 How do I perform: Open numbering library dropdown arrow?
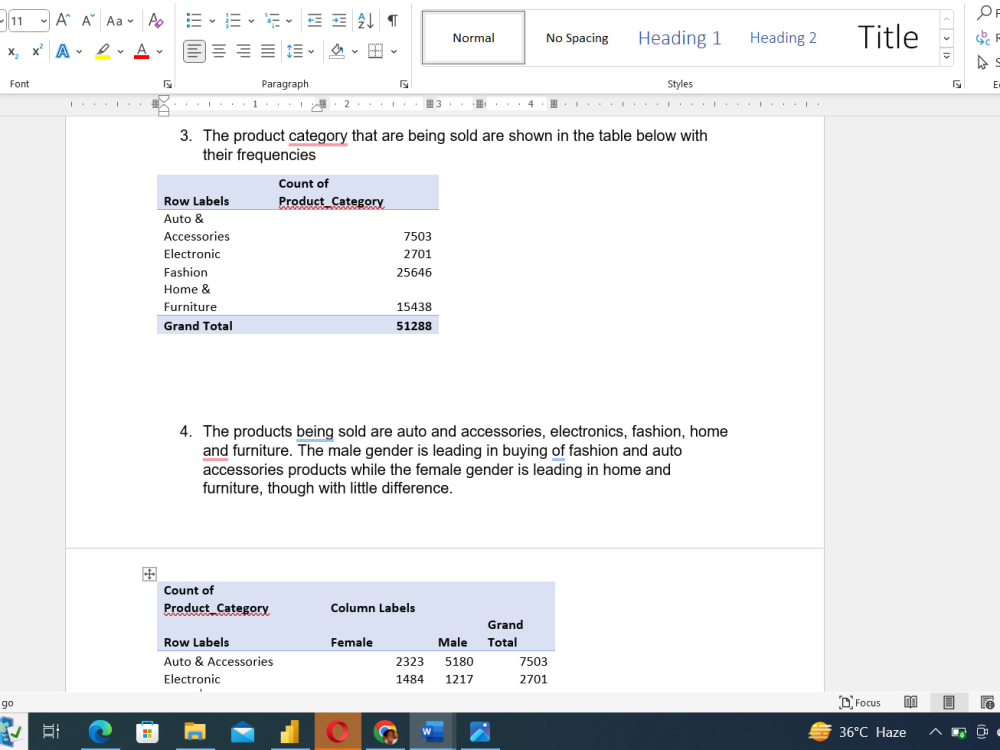(251, 21)
